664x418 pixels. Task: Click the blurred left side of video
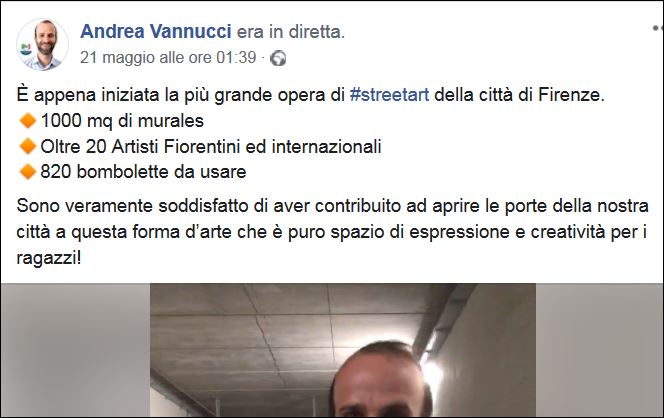pos(75,351)
